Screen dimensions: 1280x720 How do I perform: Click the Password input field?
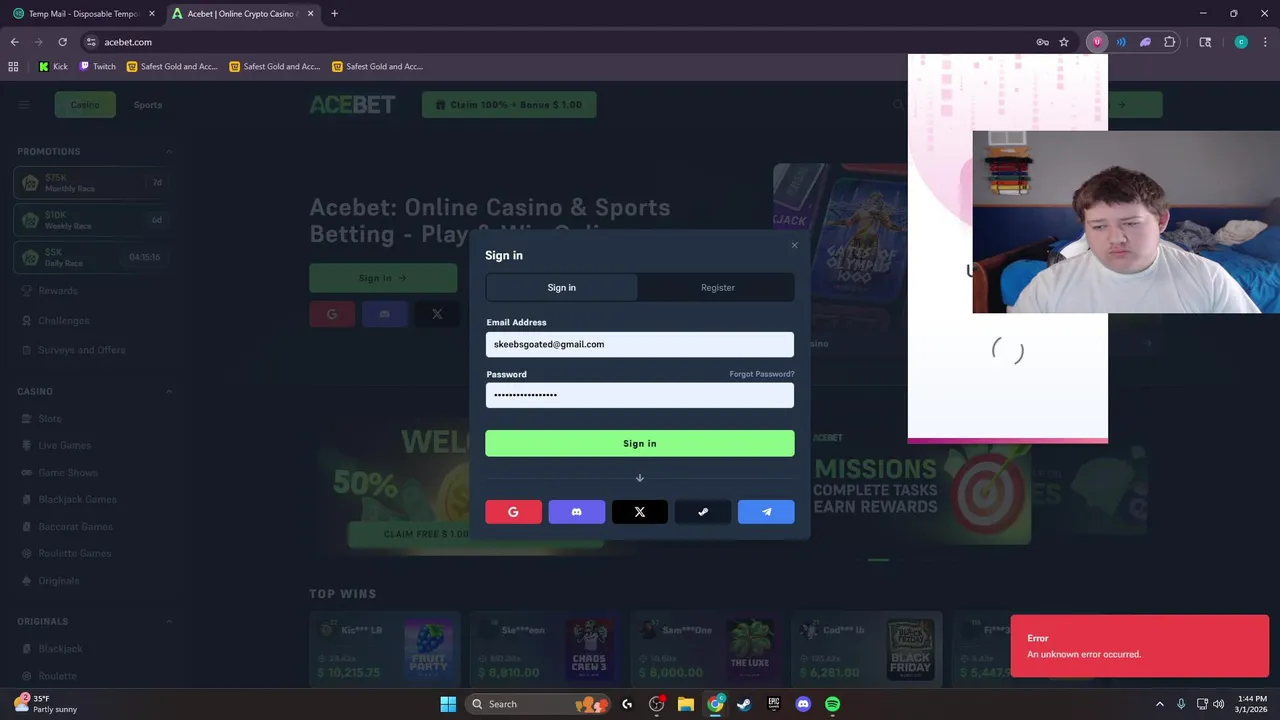tap(640, 395)
